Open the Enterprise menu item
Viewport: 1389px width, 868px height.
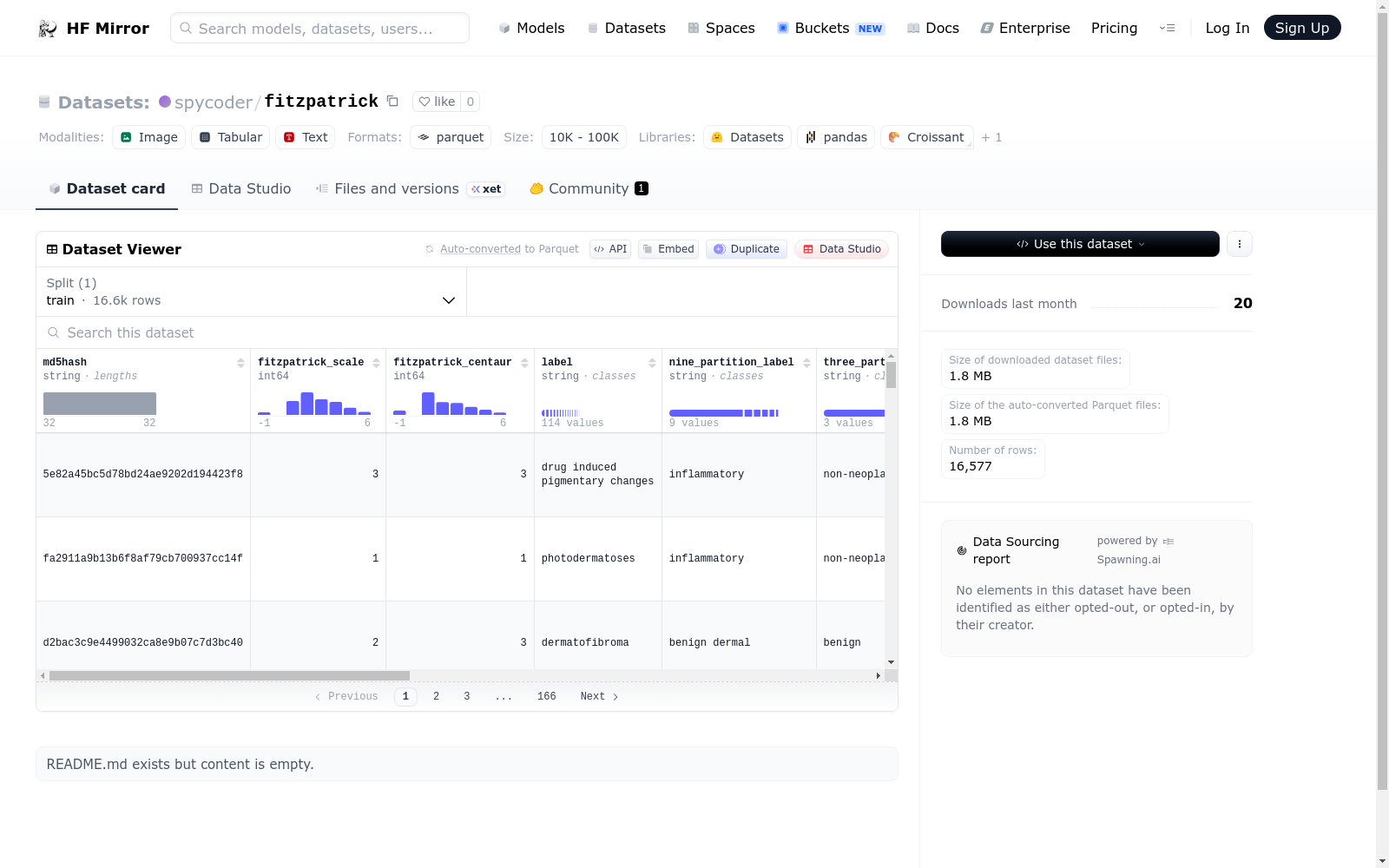click(x=1024, y=28)
